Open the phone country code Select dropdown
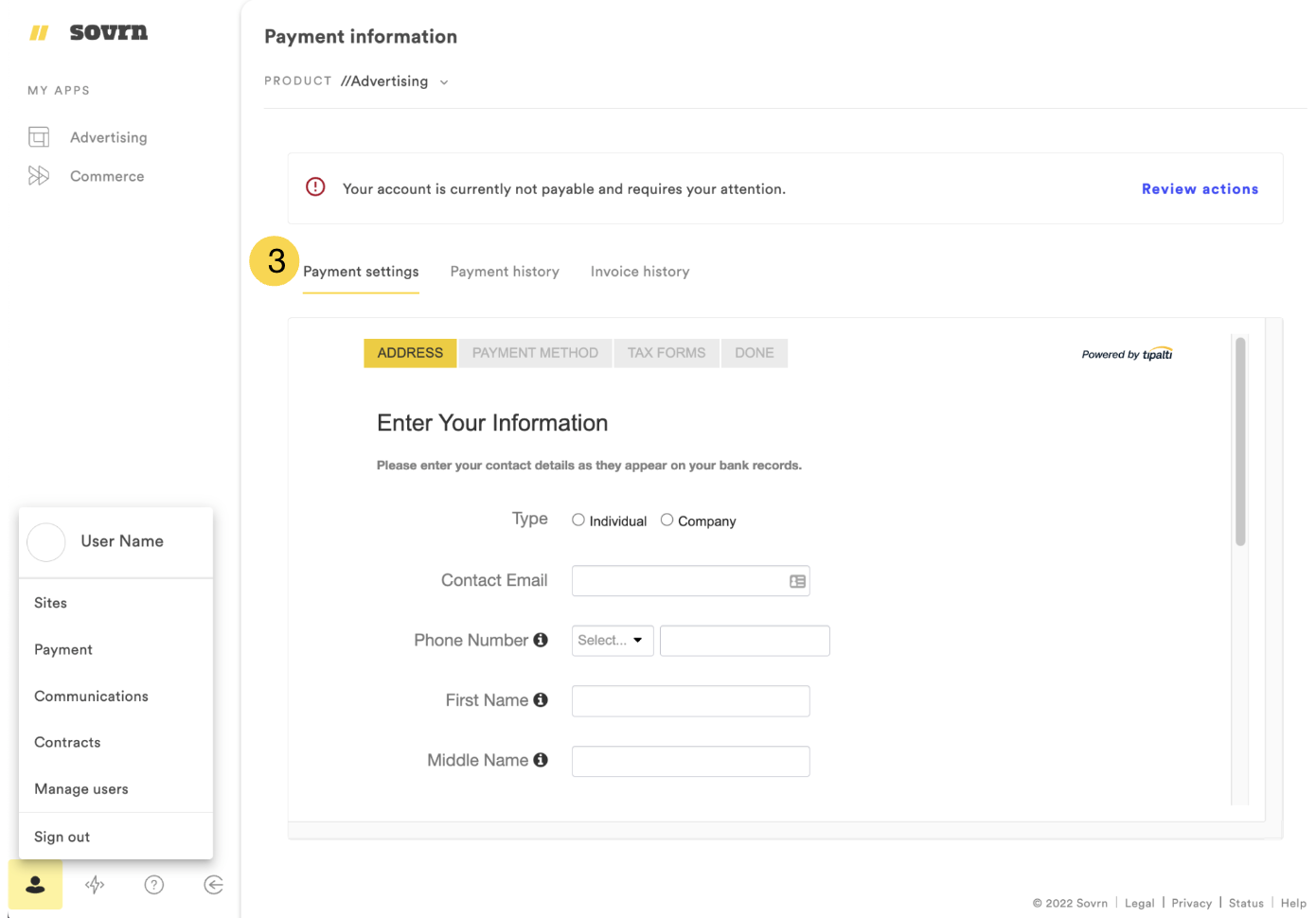This screenshot has width=1316, height=918. (612, 641)
